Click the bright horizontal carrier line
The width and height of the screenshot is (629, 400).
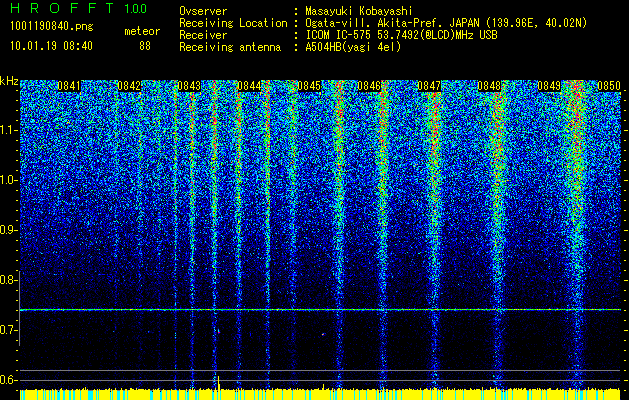320,310
